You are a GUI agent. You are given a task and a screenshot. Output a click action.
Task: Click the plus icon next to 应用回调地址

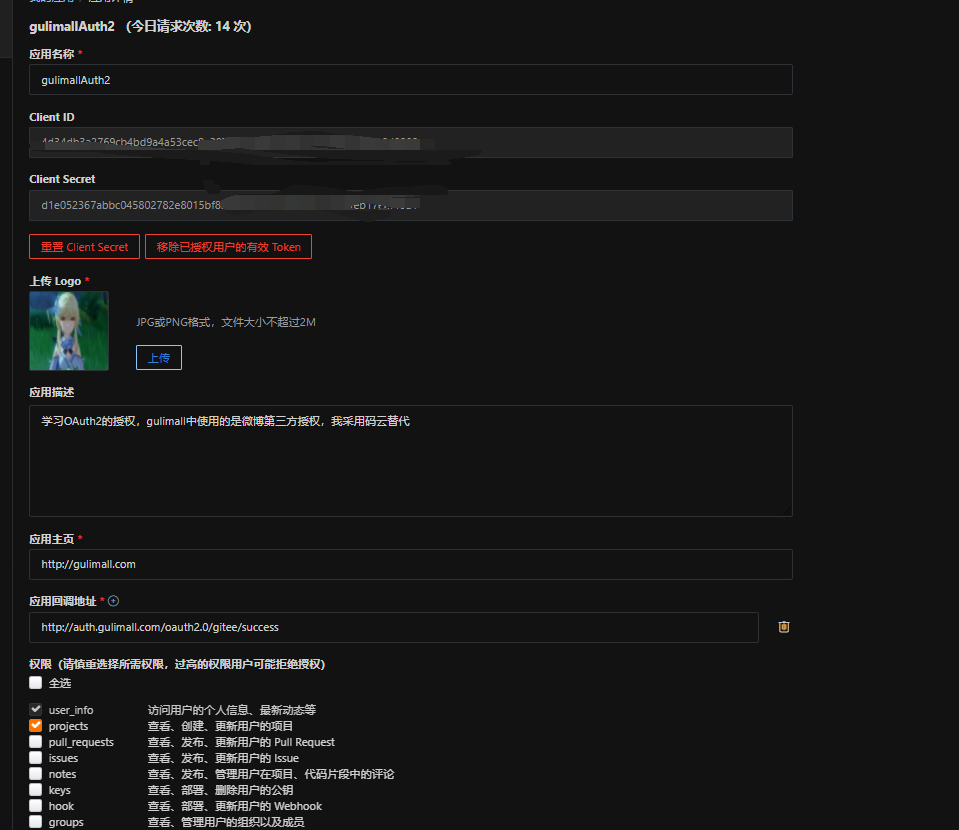click(111, 600)
